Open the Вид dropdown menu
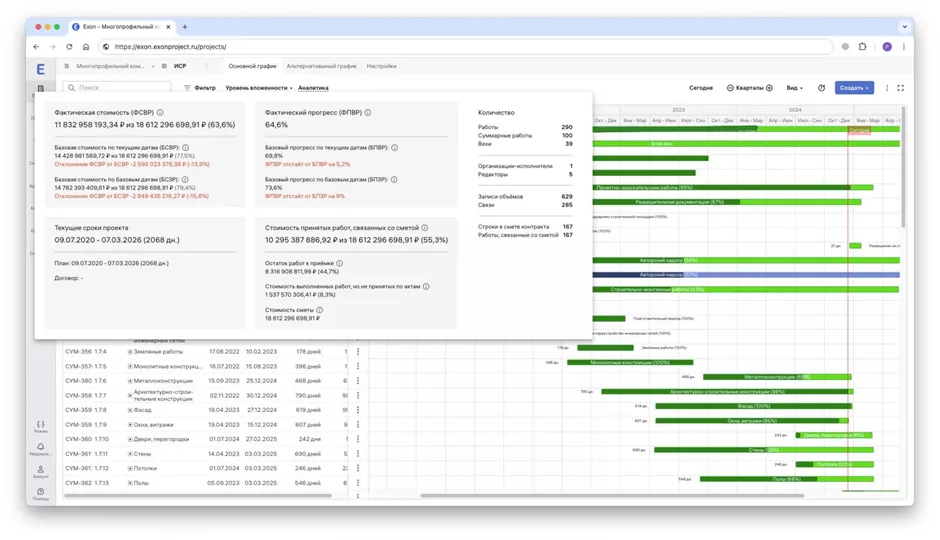Viewport: 940px width, 540px height. coord(794,88)
